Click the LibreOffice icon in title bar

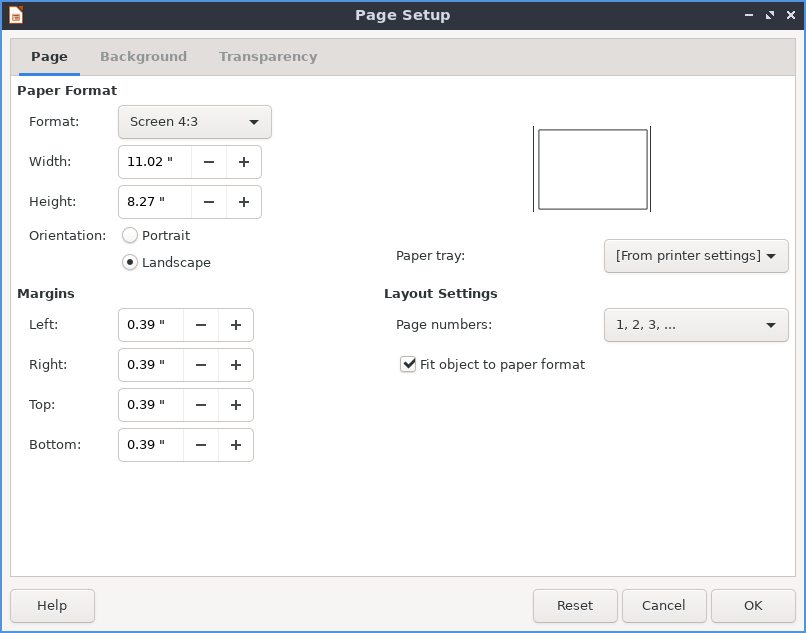point(16,15)
